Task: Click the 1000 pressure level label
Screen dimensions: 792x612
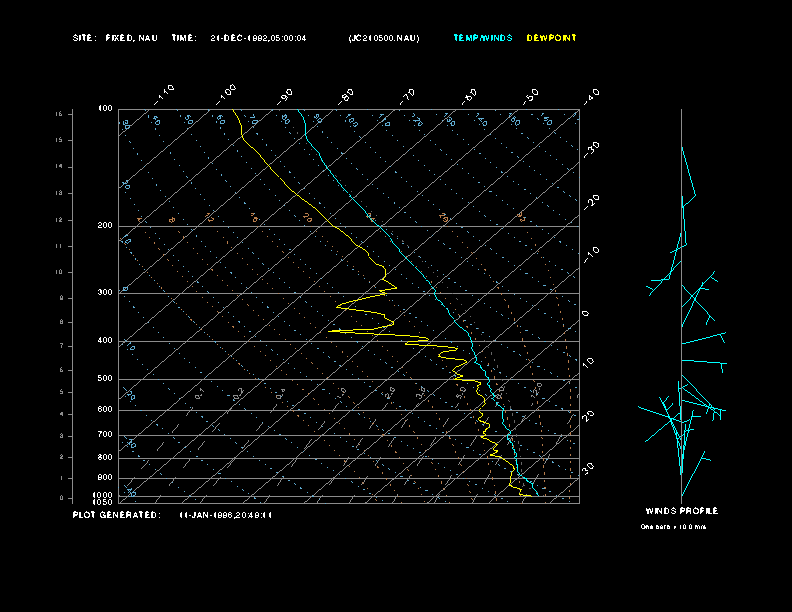Action: pyautogui.click(x=103, y=495)
